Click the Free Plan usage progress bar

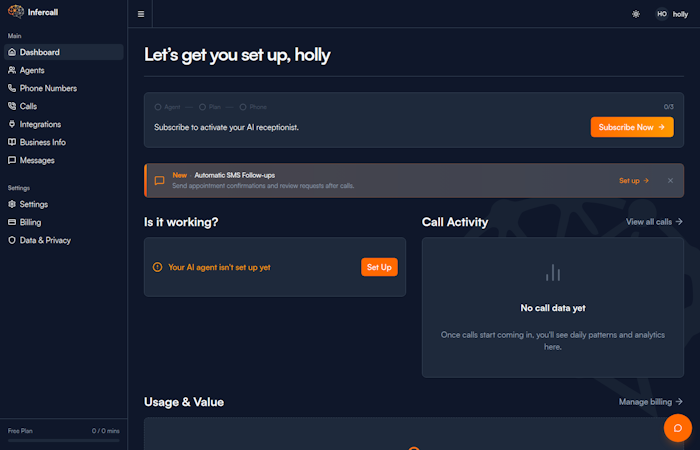[63, 412]
